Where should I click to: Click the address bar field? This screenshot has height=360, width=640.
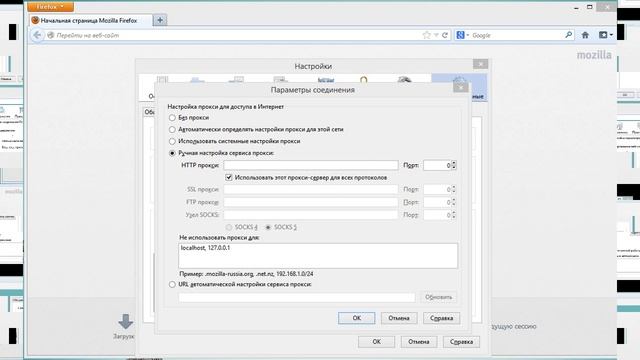pos(237,36)
